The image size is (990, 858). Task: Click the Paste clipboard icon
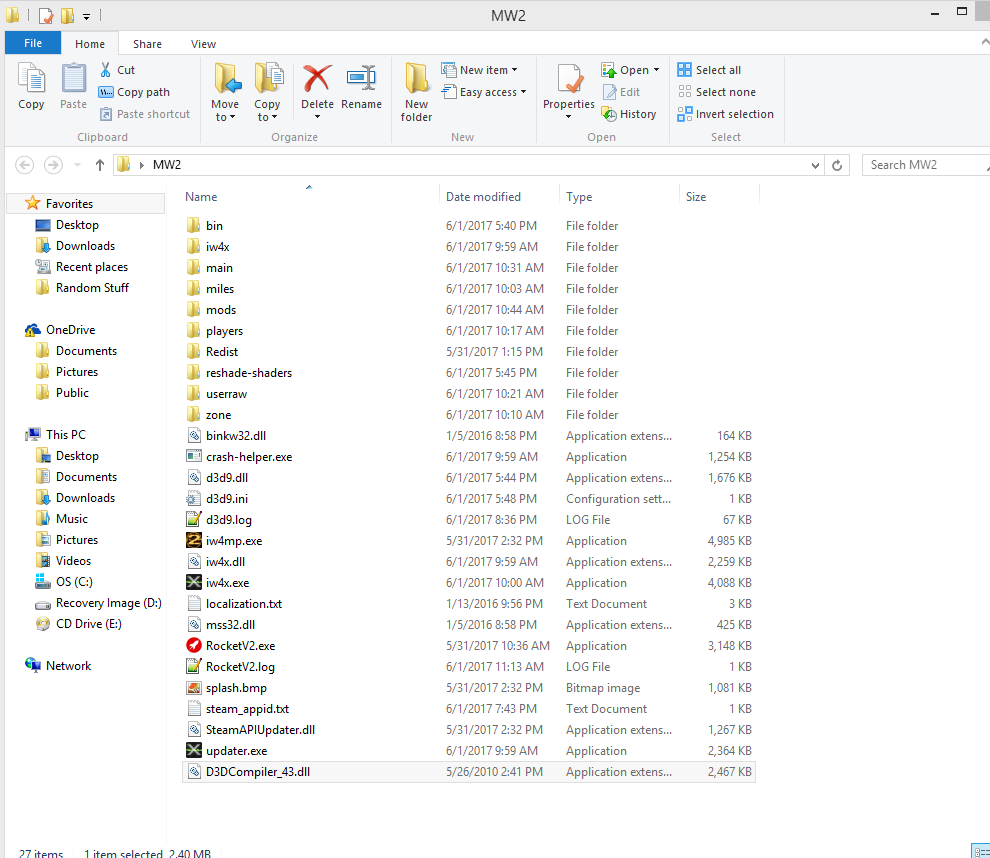tap(73, 86)
